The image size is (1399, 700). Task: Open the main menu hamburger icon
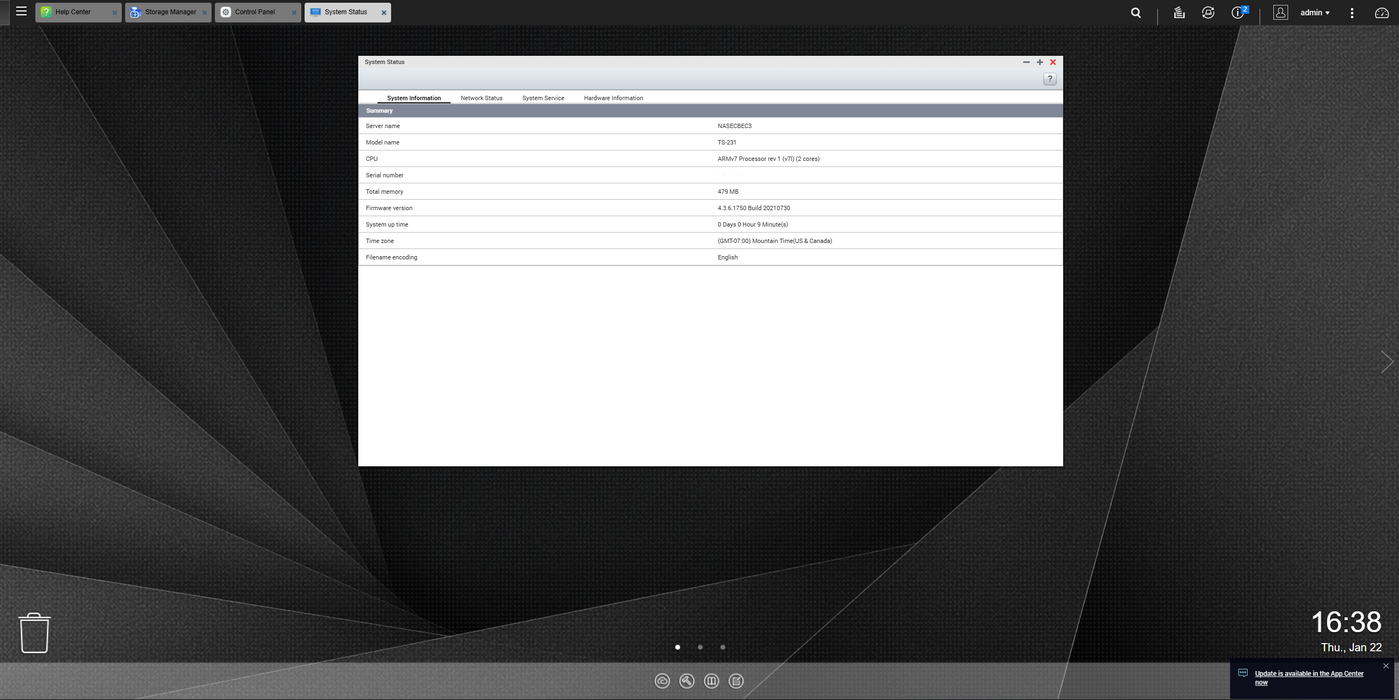click(21, 12)
